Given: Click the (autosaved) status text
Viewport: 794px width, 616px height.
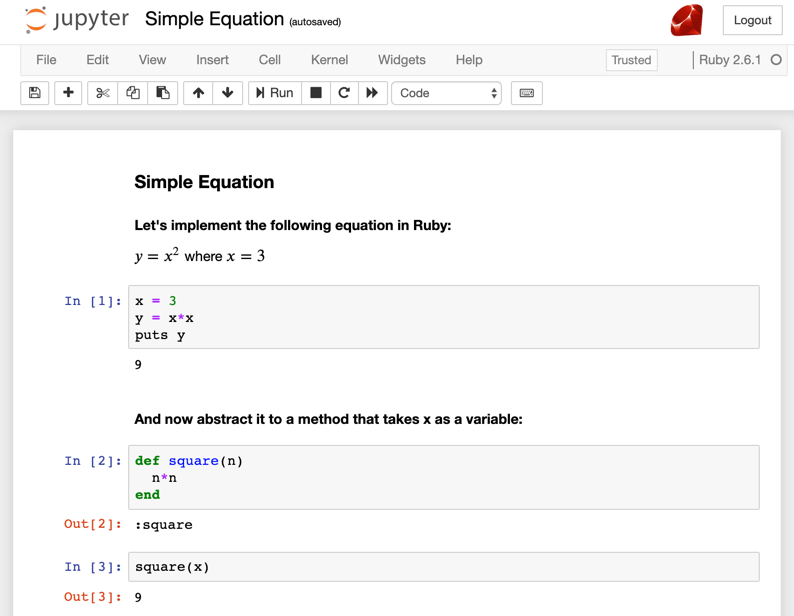Looking at the screenshot, I should (x=315, y=22).
